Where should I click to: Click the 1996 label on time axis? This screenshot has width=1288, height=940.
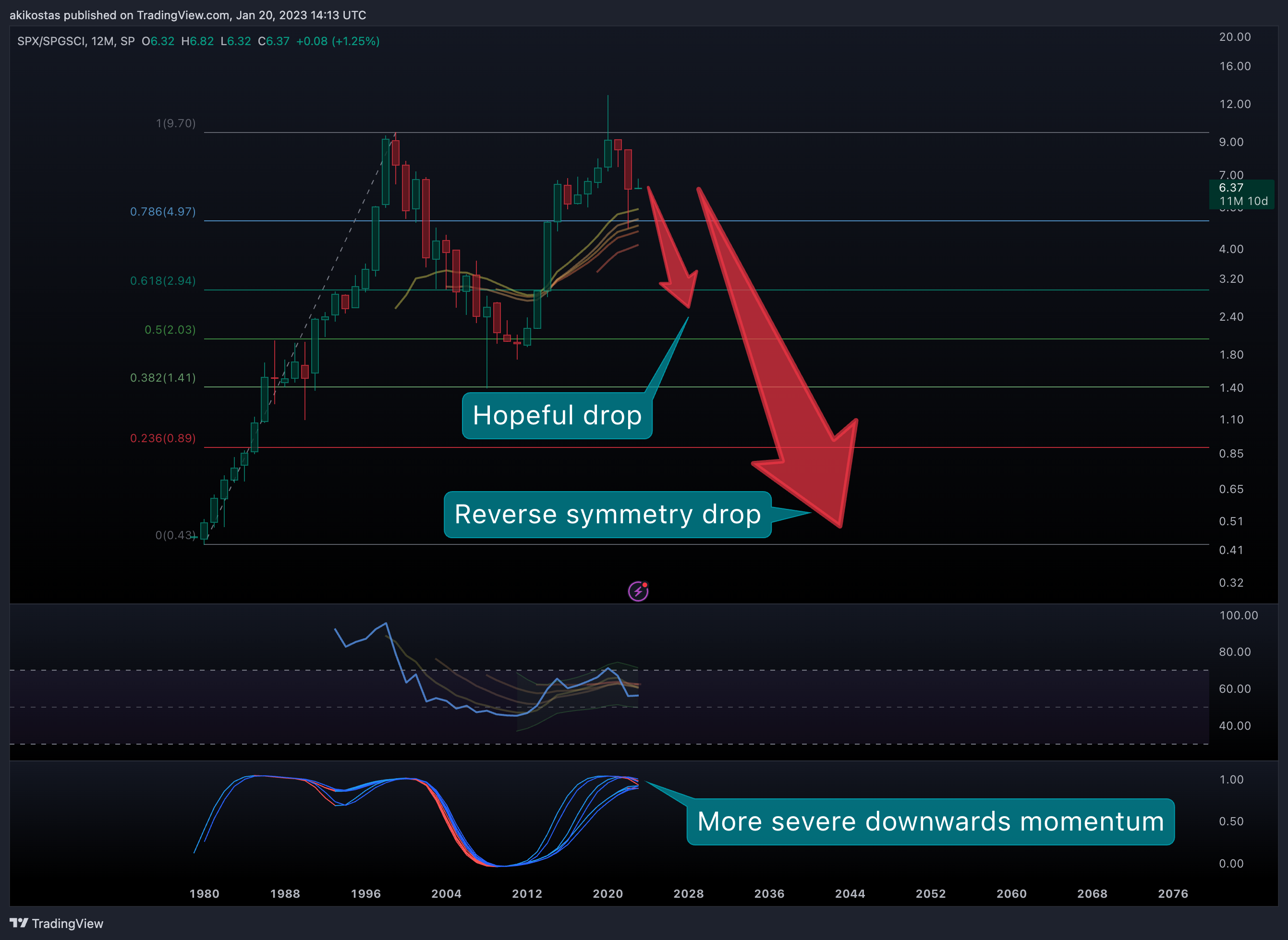(x=366, y=893)
